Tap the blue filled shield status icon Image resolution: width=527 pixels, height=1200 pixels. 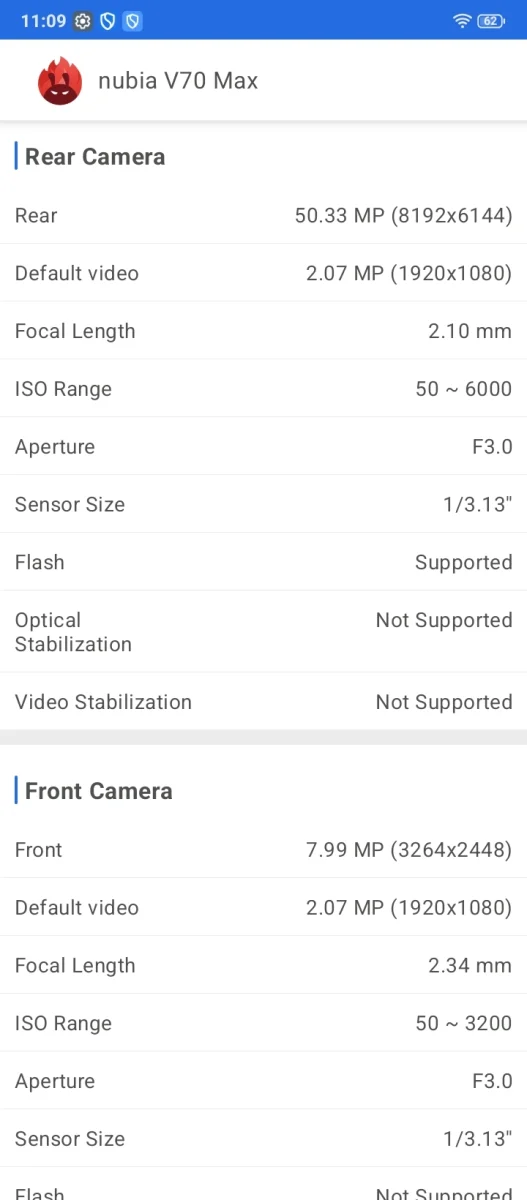click(x=132, y=21)
